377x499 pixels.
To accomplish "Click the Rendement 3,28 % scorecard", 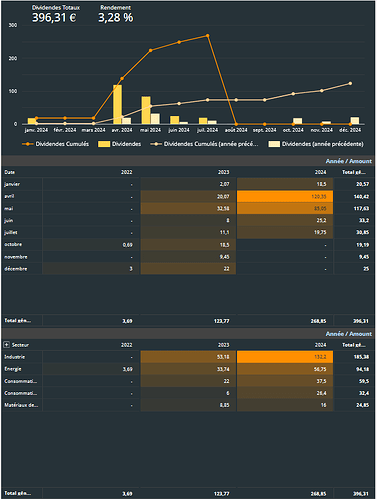I will (115, 14).
